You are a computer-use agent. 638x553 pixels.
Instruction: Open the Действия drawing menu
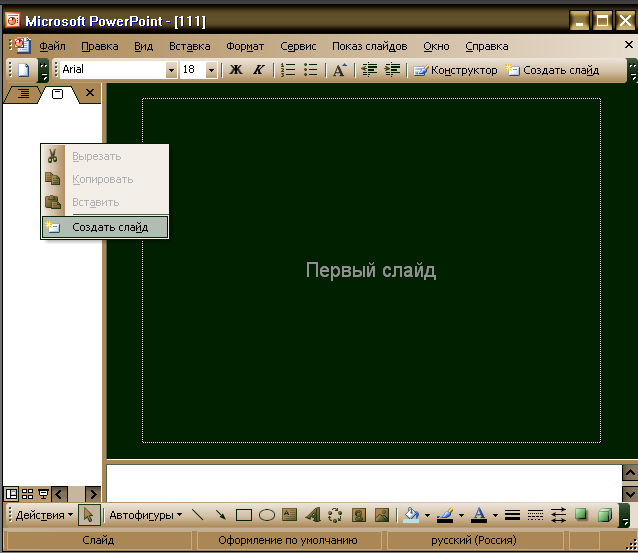click(44, 515)
